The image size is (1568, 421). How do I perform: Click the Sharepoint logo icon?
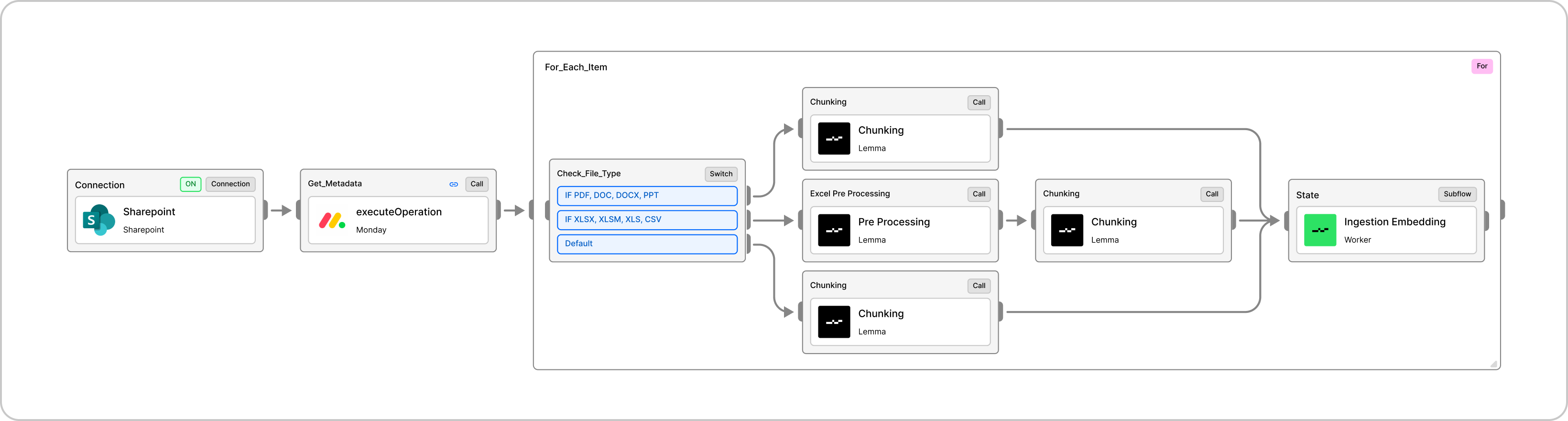click(x=98, y=220)
